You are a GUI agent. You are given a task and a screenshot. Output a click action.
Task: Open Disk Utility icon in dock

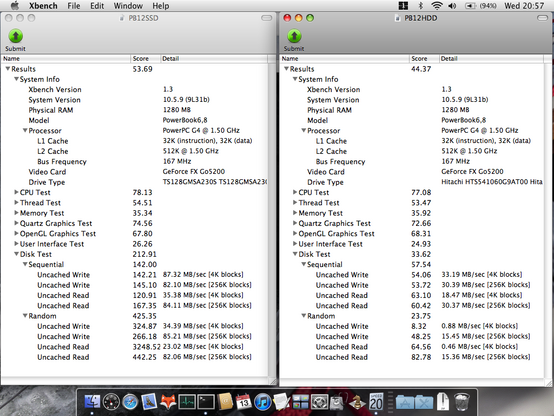click(338, 402)
